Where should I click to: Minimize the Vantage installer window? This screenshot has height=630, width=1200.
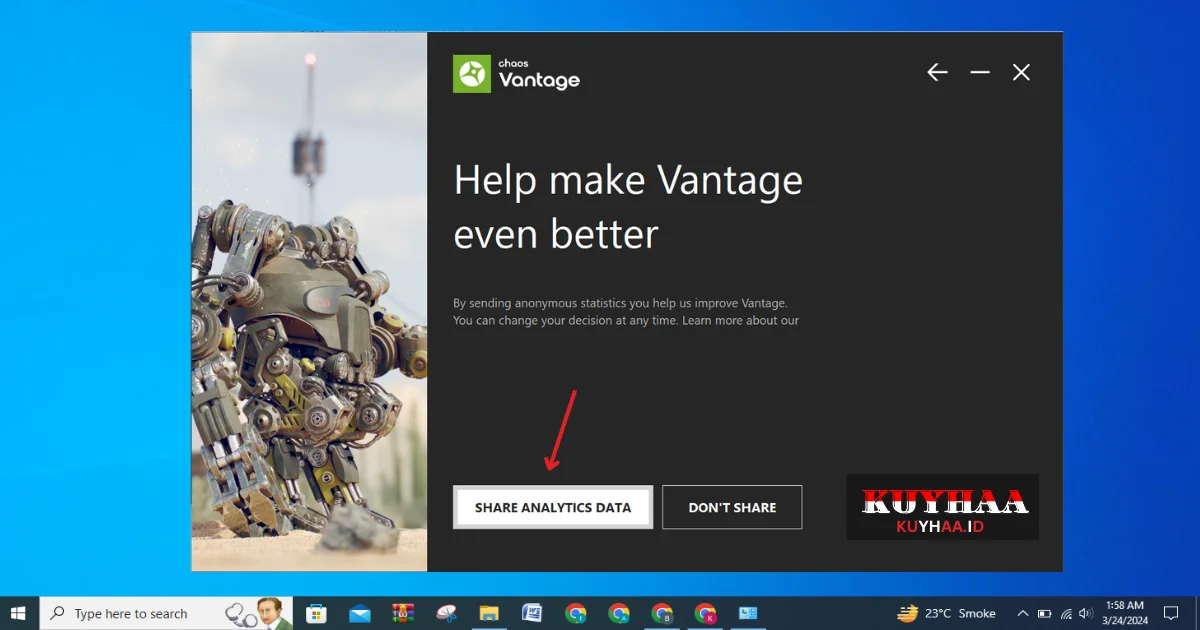[980, 72]
